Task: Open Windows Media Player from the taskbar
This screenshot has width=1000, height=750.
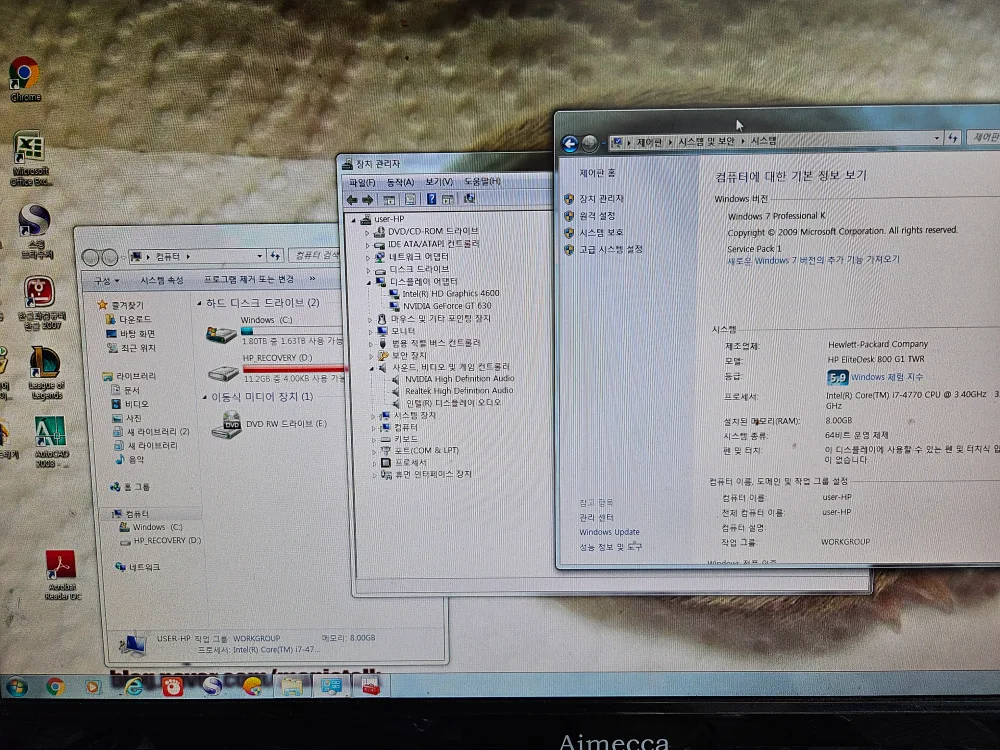Action: tap(93, 686)
